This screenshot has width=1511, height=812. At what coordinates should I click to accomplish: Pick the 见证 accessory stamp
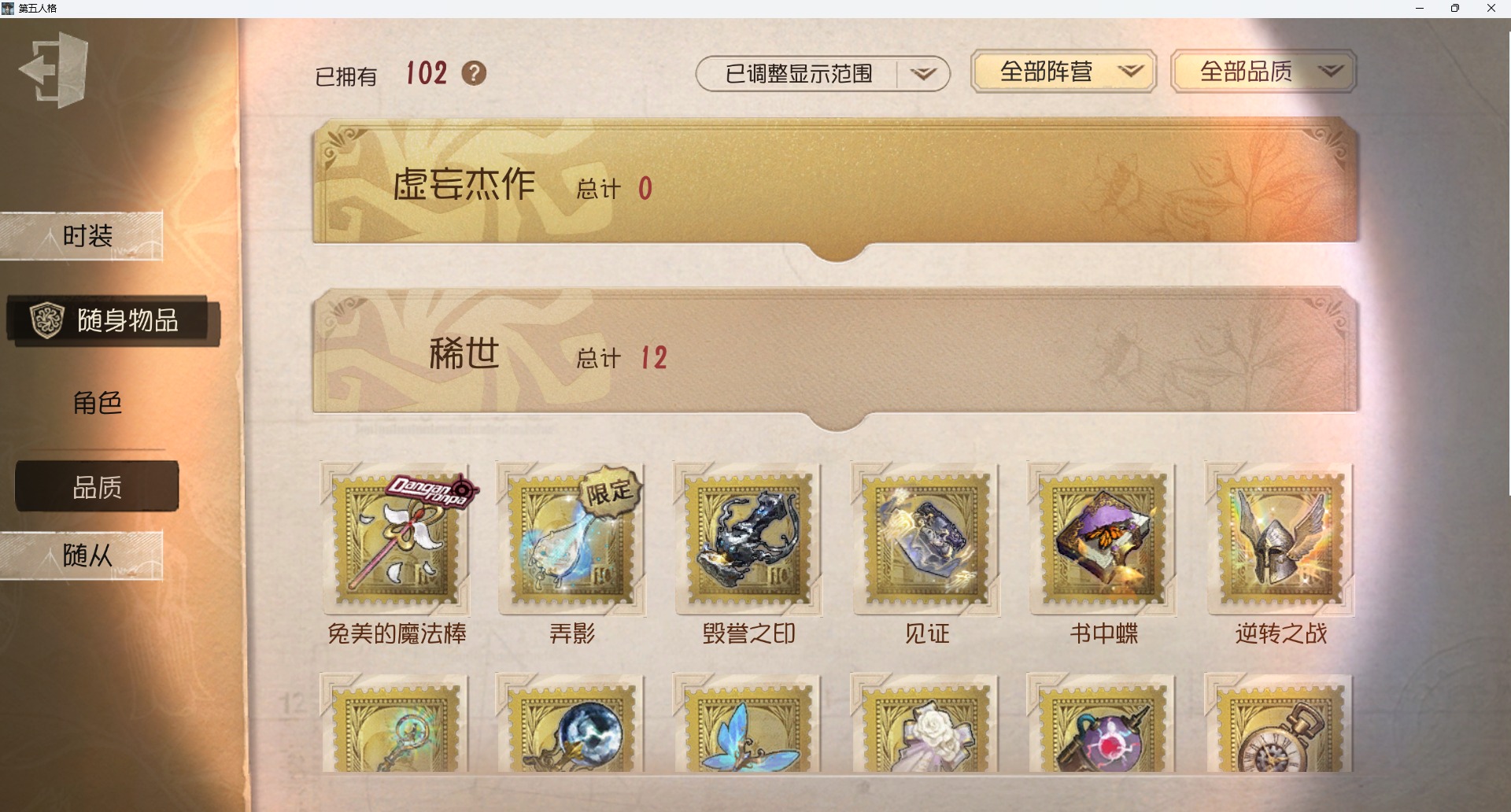[926, 539]
